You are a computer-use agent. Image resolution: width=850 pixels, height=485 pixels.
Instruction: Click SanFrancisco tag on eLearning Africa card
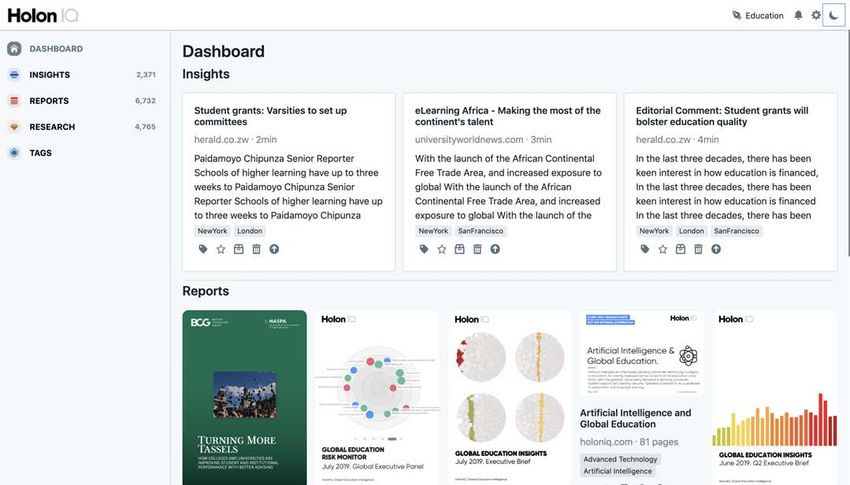click(x=480, y=231)
